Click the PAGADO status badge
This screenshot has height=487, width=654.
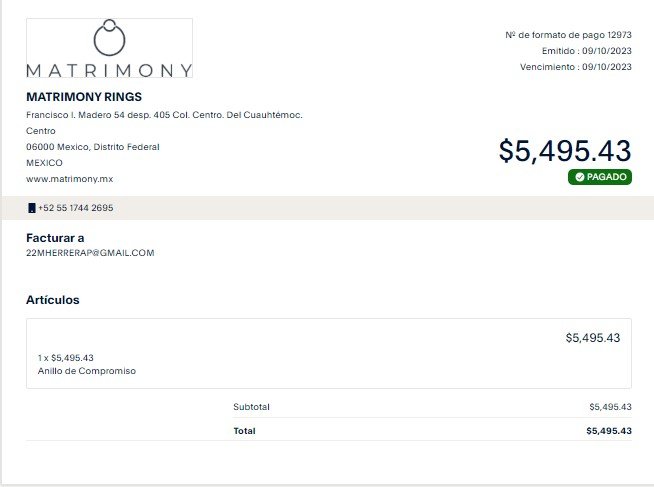click(x=600, y=177)
